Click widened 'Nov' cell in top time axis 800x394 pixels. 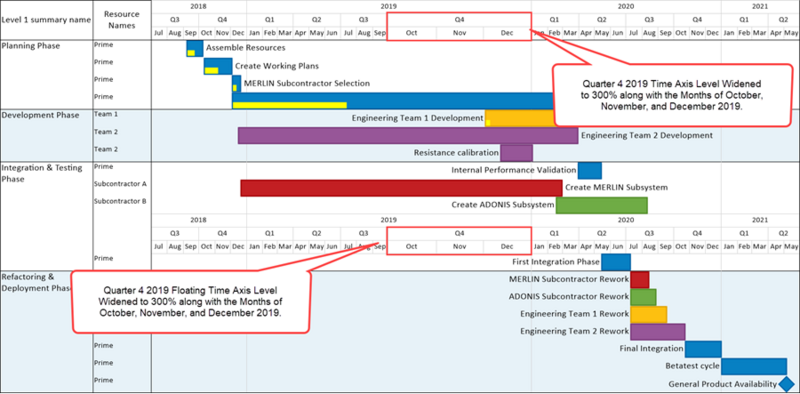tap(459, 33)
